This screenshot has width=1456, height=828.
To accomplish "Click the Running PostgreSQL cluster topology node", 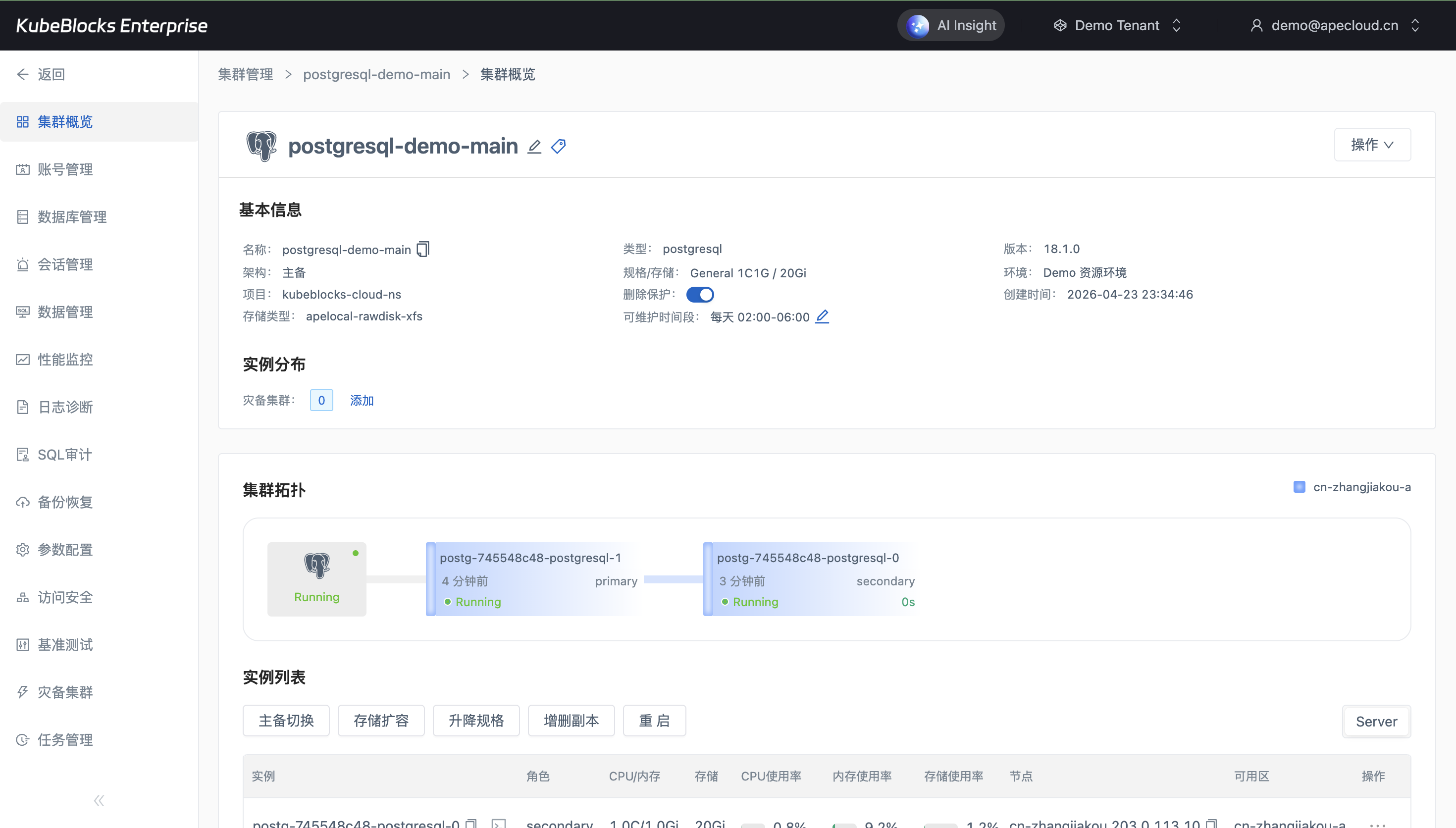I will pos(316,579).
